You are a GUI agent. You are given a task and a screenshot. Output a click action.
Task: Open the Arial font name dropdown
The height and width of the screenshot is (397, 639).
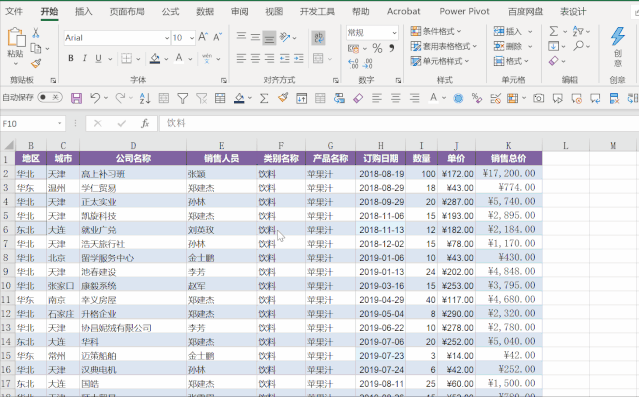pyautogui.click(x=167, y=38)
